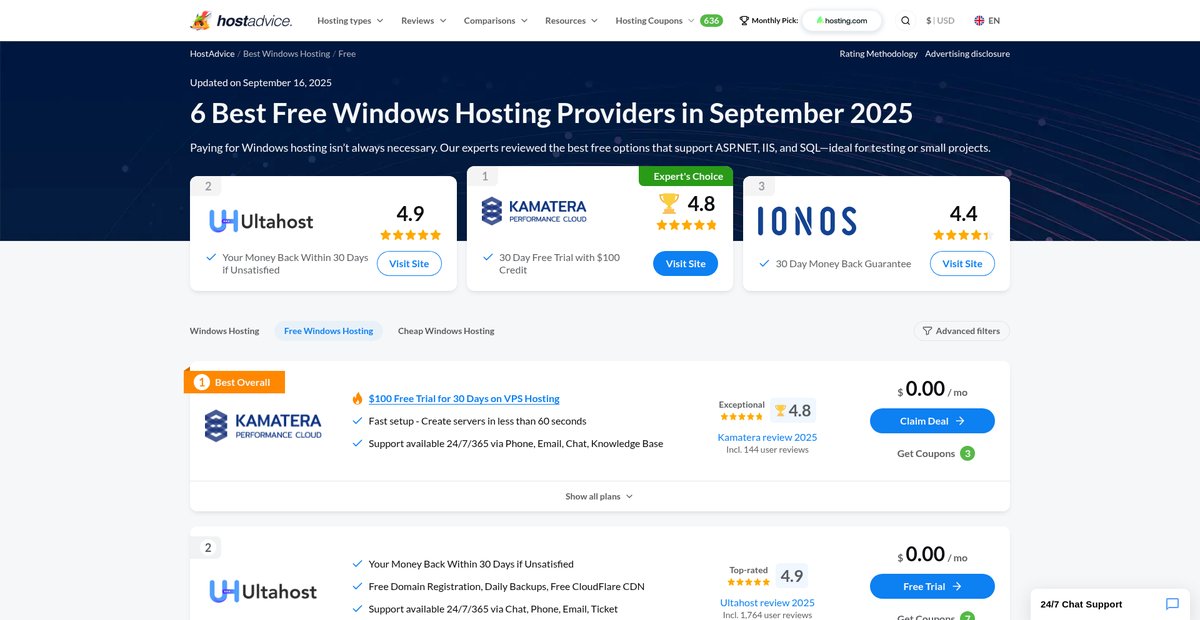Click Ultahost listing star rating under Top-rated

point(749,581)
